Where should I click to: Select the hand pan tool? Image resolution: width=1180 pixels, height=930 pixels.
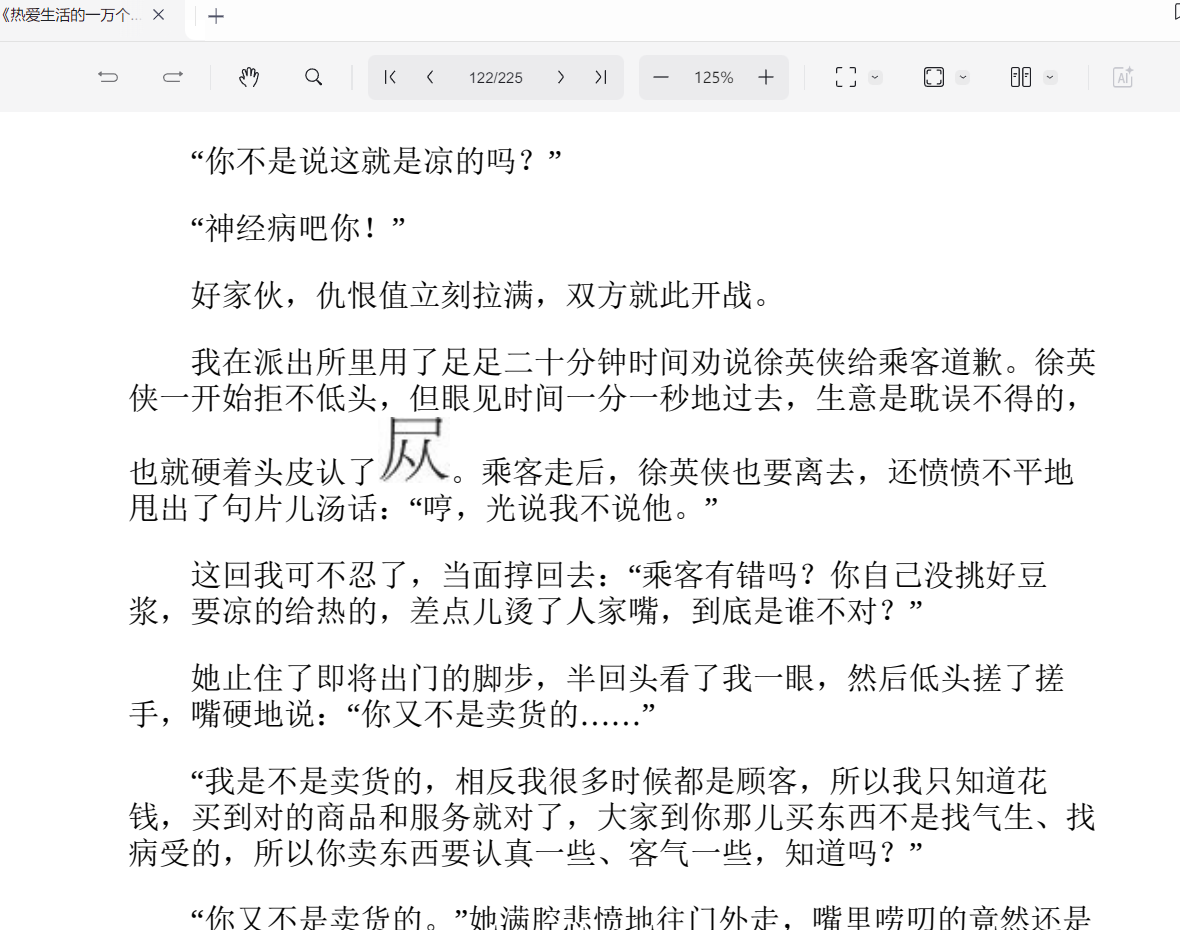248,77
